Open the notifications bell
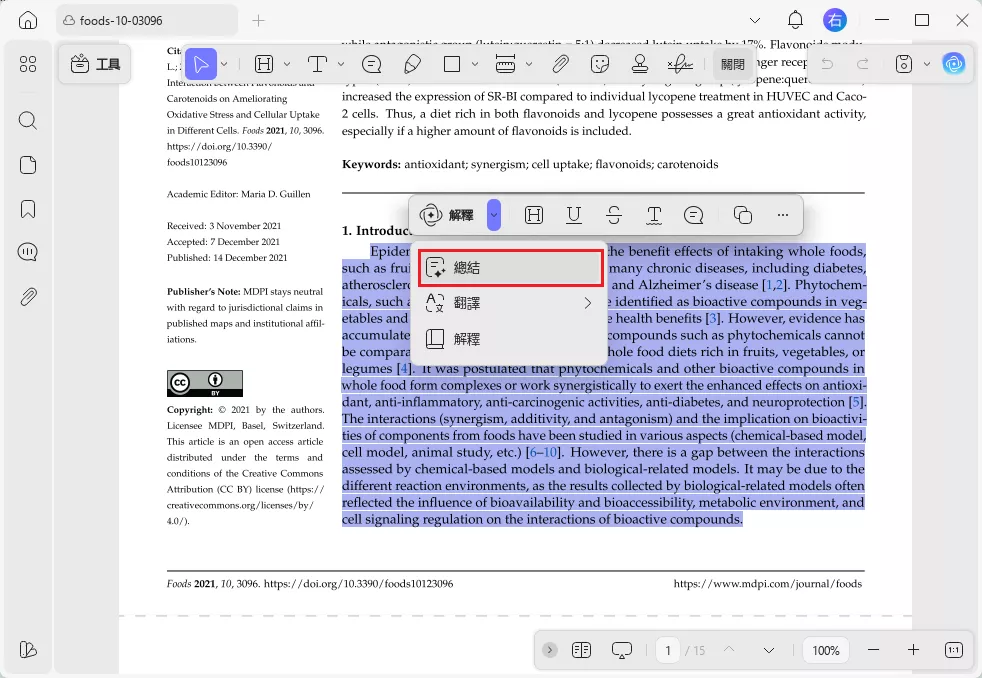Viewport: 982px width, 678px height. [x=795, y=20]
